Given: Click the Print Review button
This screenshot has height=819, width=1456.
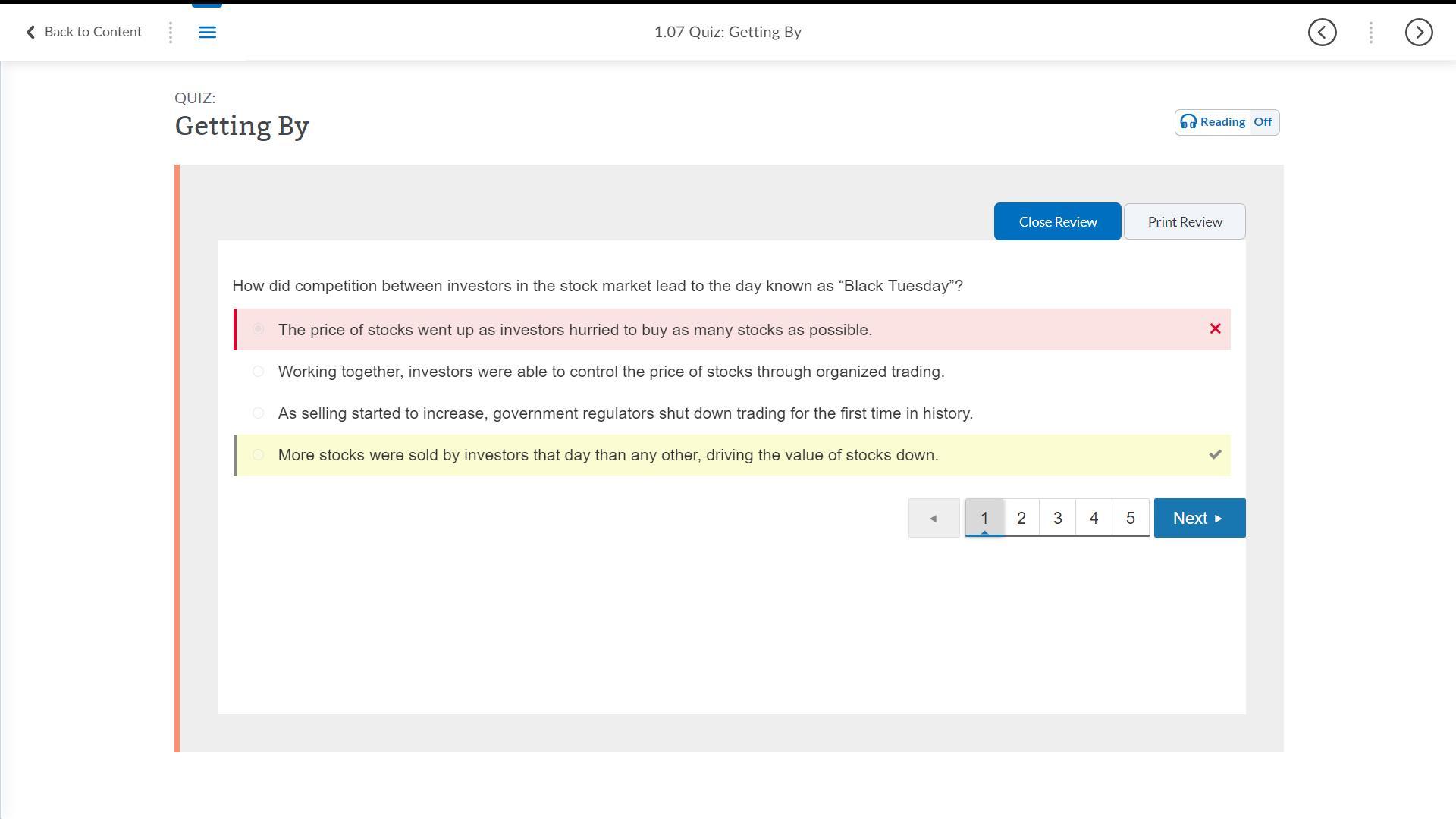Looking at the screenshot, I should click(1185, 221).
